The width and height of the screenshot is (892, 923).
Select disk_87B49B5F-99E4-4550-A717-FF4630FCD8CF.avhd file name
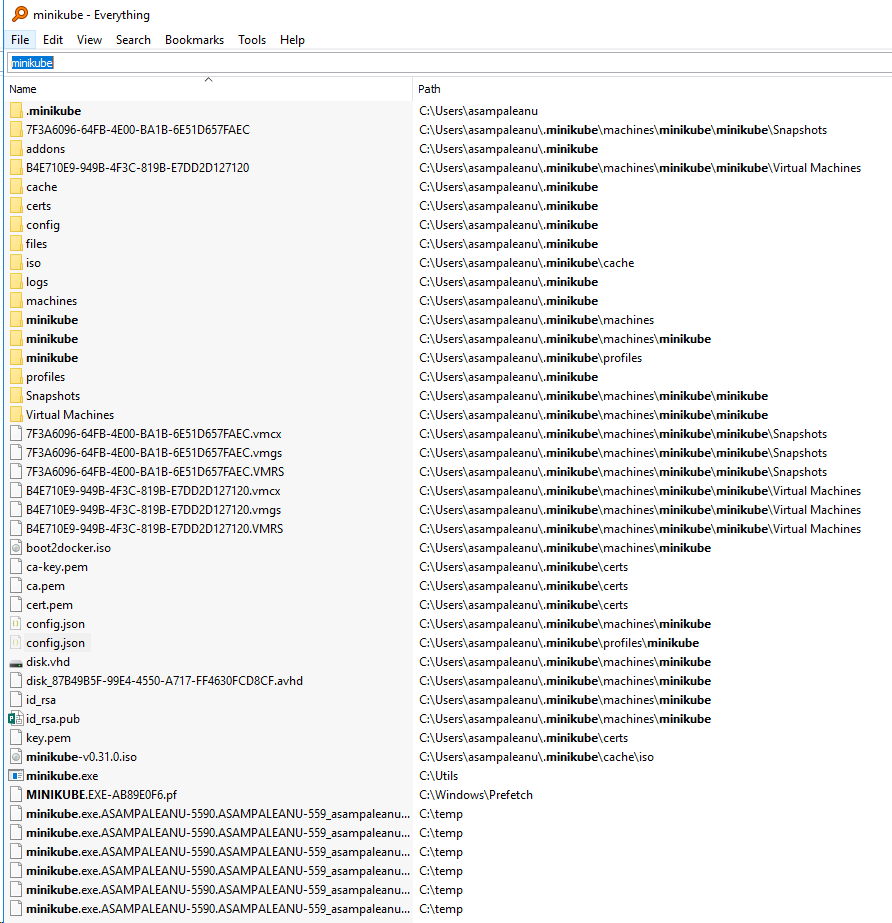164,680
